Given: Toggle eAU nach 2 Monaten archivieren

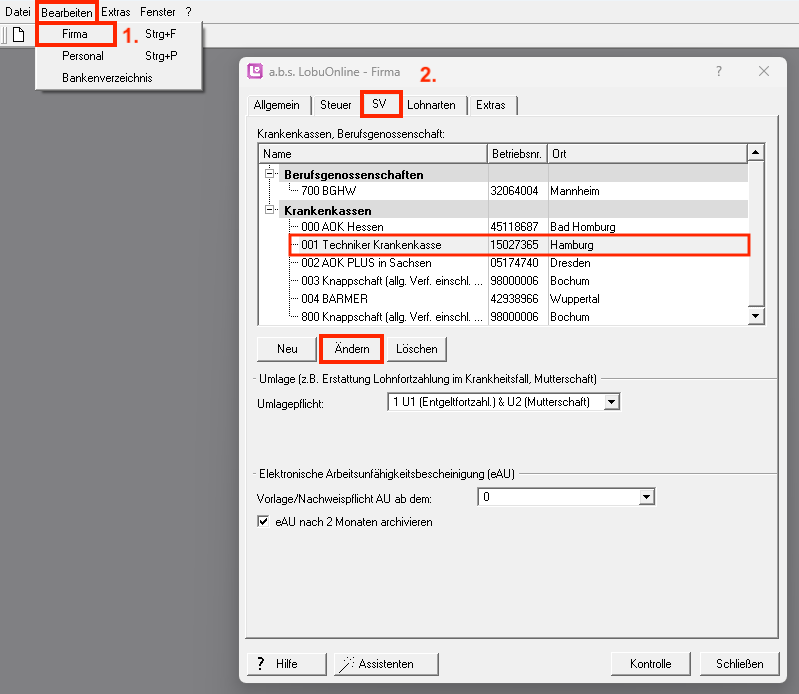Looking at the screenshot, I should [x=264, y=522].
